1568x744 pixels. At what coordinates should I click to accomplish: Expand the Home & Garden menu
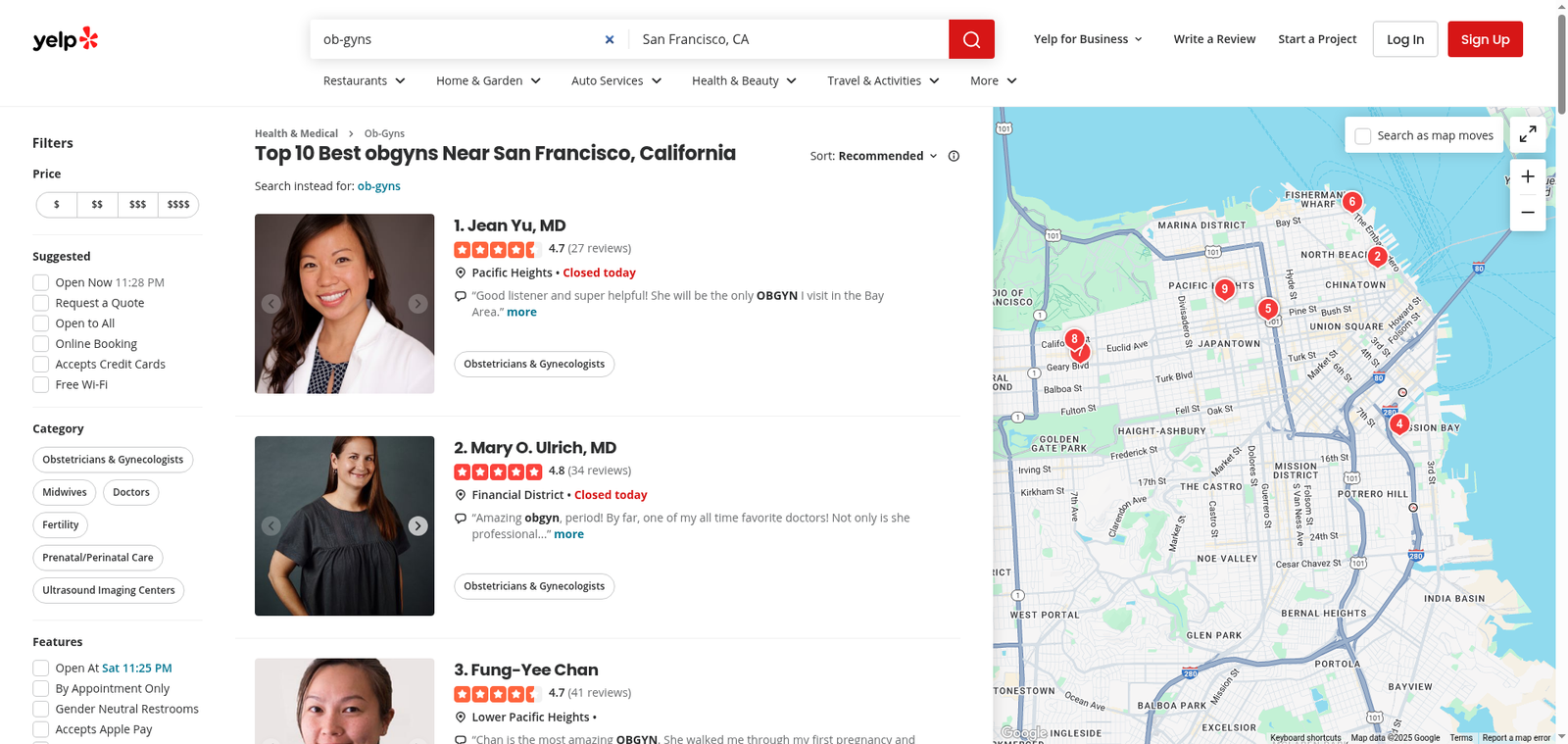point(489,80)
